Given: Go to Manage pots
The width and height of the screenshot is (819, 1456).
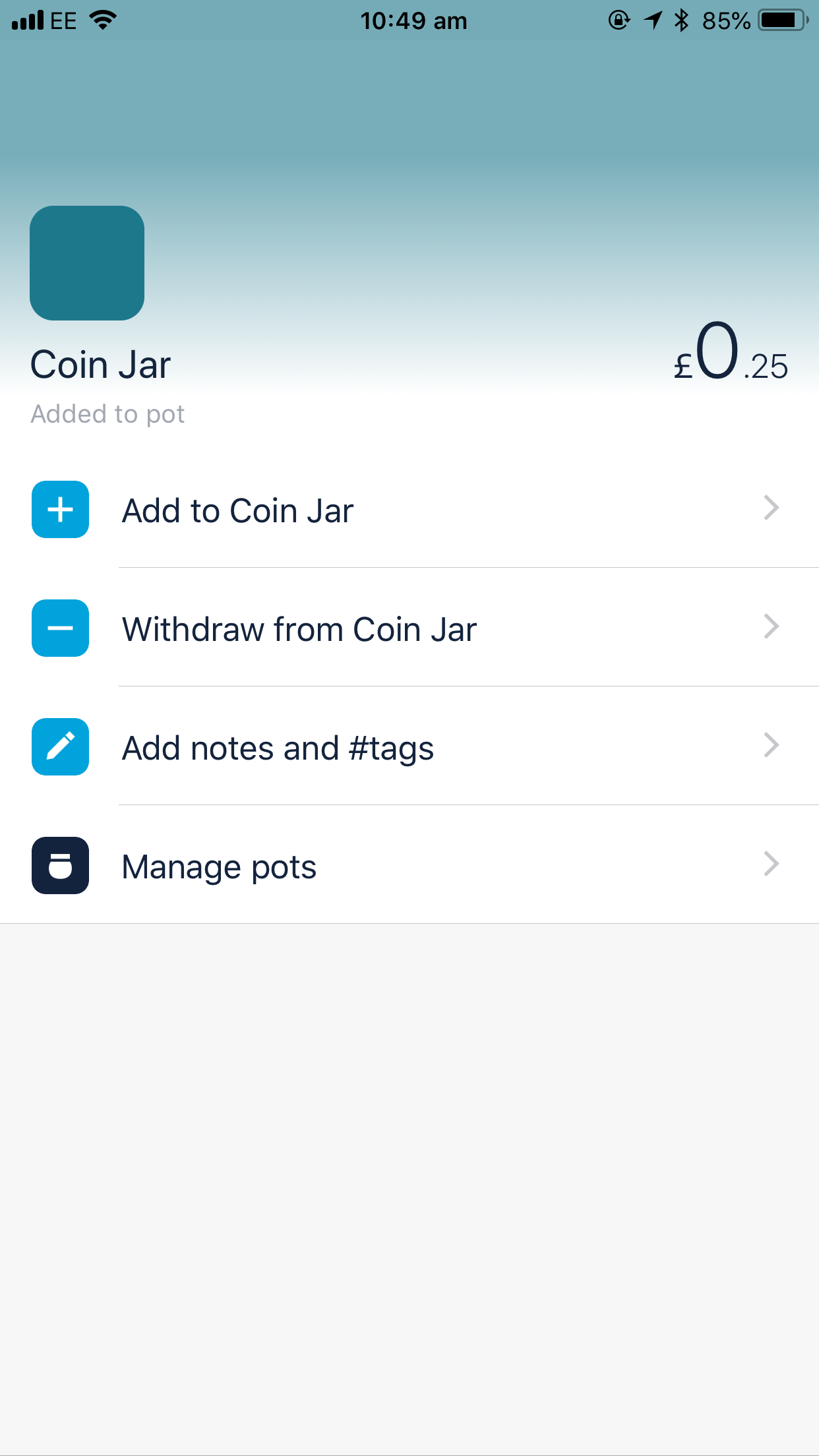Looking at the screenshot, I should (219, 867).
